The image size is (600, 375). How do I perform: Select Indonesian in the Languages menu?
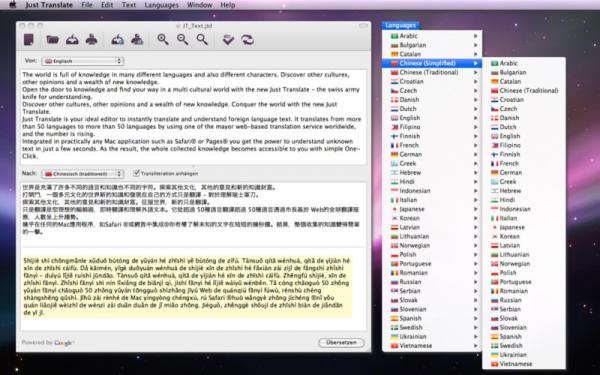(x=432, y=191)
